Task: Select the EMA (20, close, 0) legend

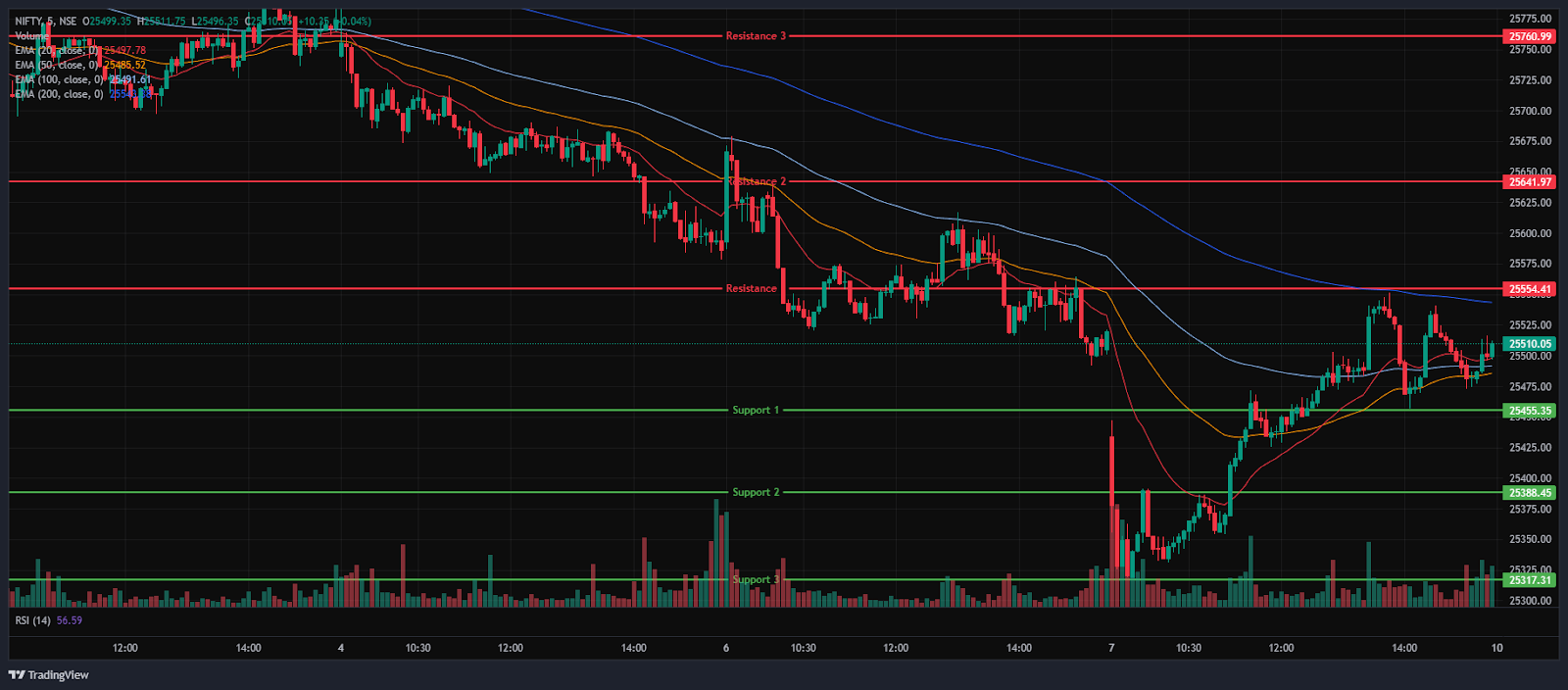Action: click(58, 51)
